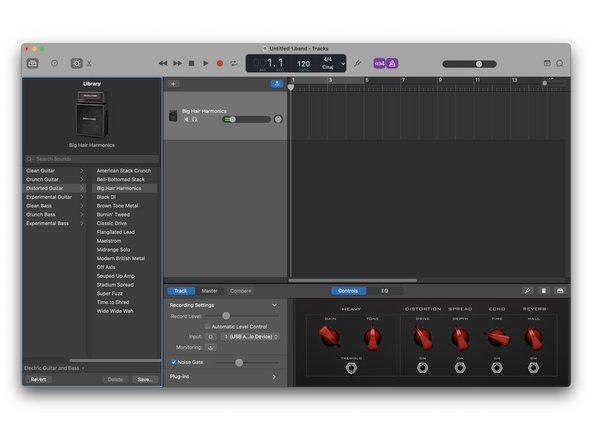Toggle the track header filter button

(277, 84)
